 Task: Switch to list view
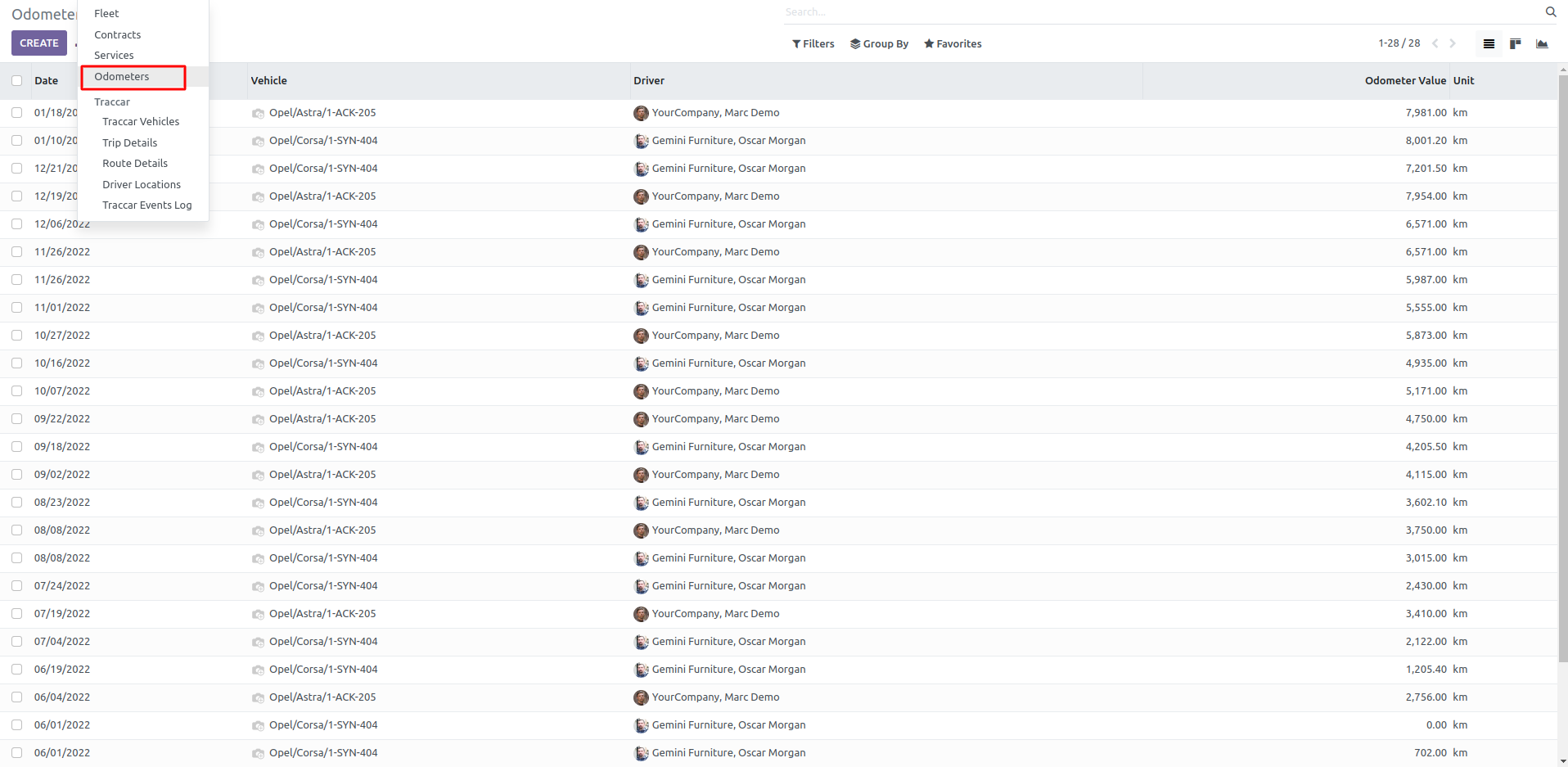1489,44
